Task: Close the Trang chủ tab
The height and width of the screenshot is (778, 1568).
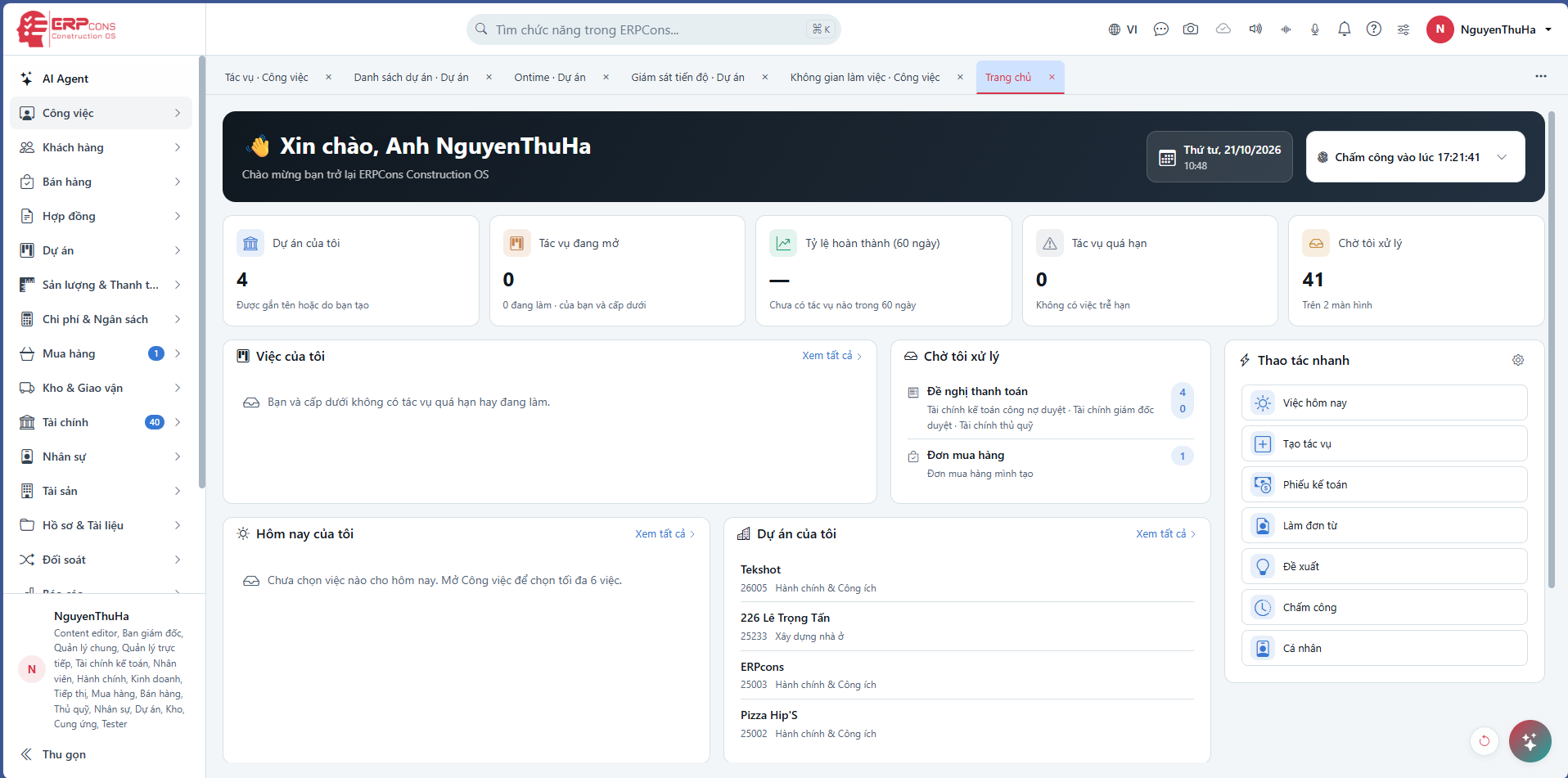Action: [x=1052, y=77]
